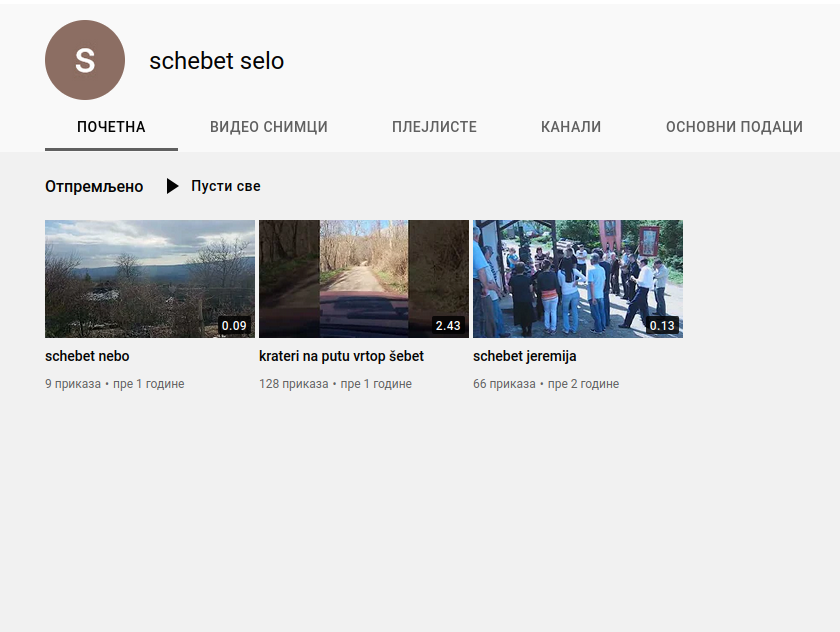Click the '9 приказа • пре 1 године' text
Viewport: 840px width, 632px height.
pos(115,384)
